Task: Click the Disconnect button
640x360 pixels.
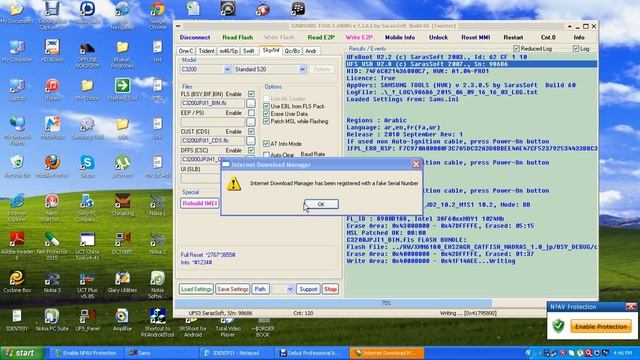Action: pos(195,37)
